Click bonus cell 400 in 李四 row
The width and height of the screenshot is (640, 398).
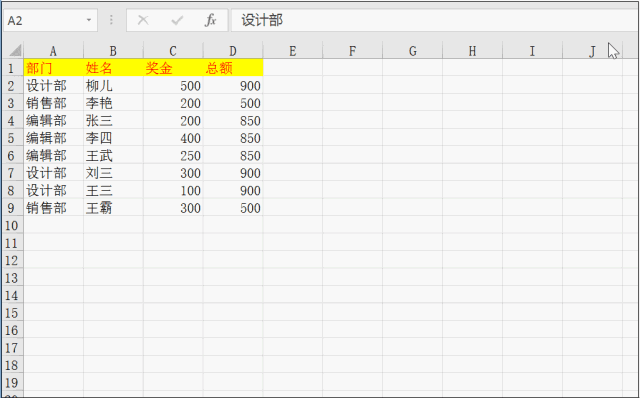tap(173, 138)
